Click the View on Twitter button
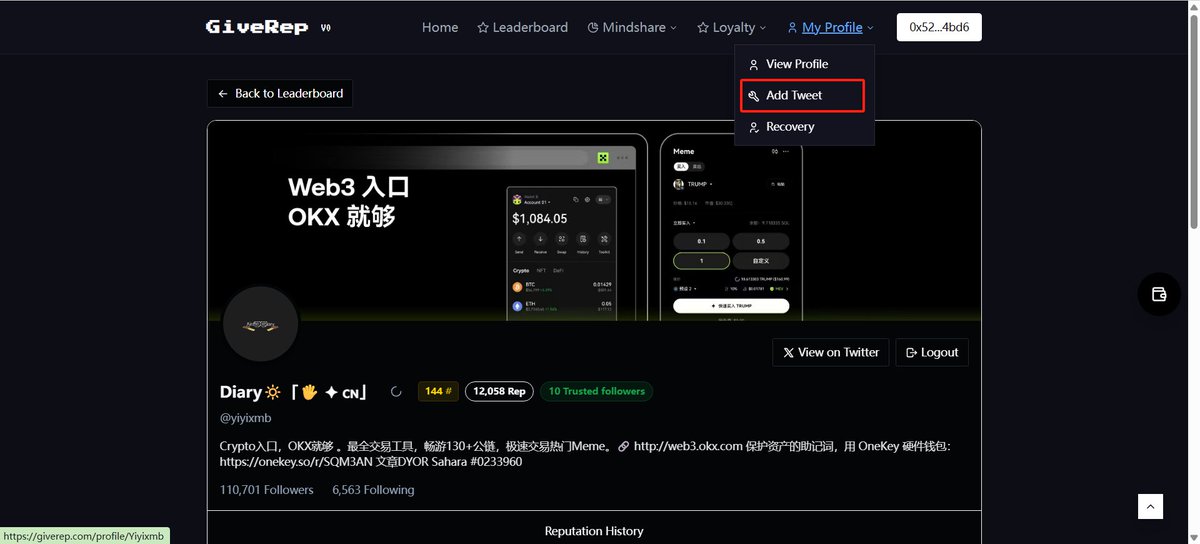Screen dimensions: 1200x544 [831, 352]
